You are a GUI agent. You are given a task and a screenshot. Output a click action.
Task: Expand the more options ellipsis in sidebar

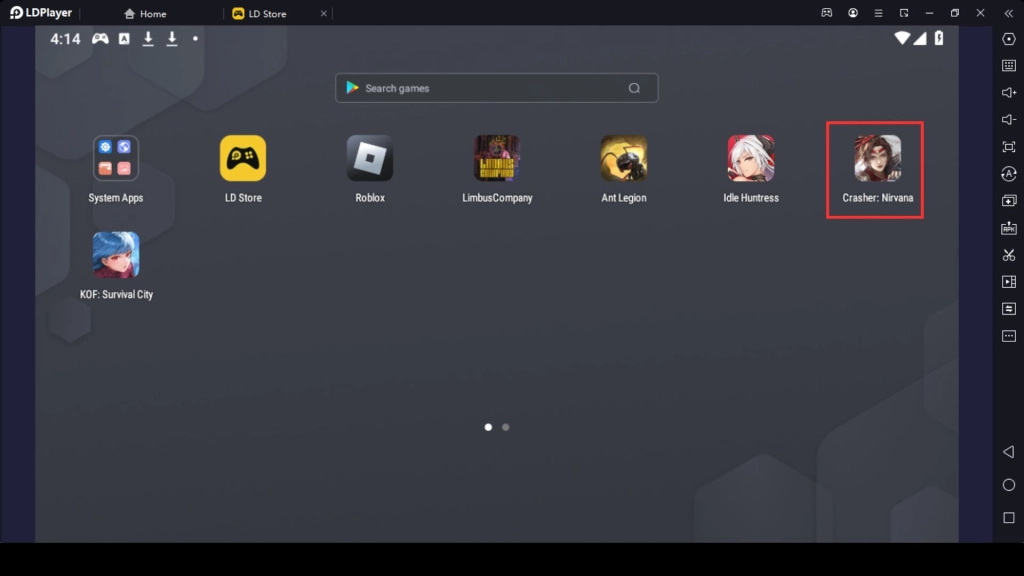click(1008, 336)
